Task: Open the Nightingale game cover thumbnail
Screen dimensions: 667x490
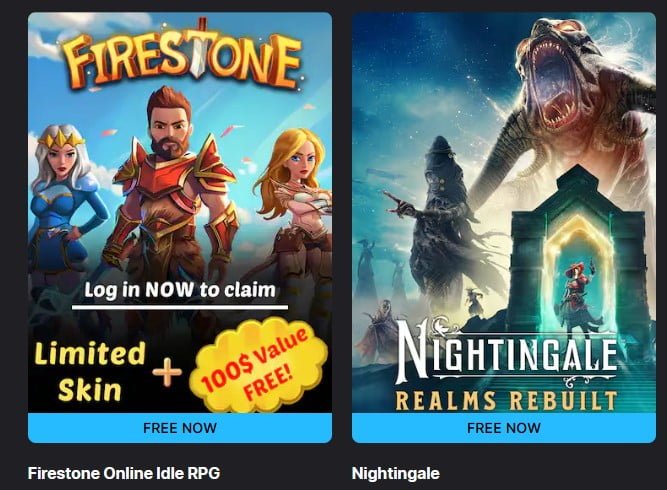Action: [504, 213]
